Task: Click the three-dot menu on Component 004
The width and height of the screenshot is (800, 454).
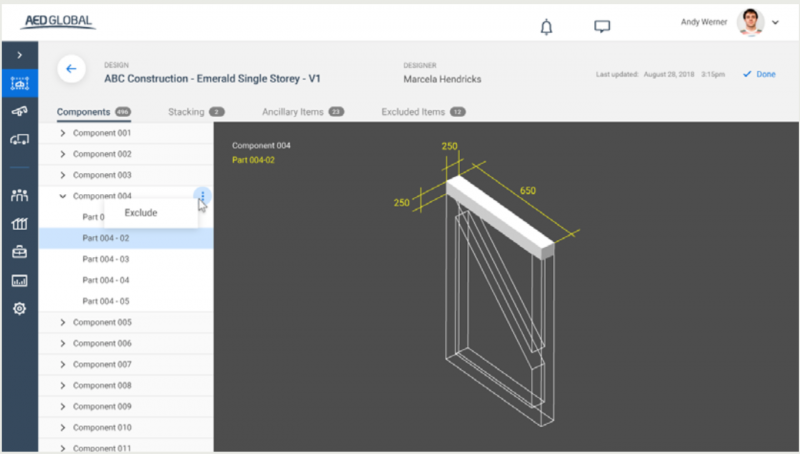Action: click(203, 196)
